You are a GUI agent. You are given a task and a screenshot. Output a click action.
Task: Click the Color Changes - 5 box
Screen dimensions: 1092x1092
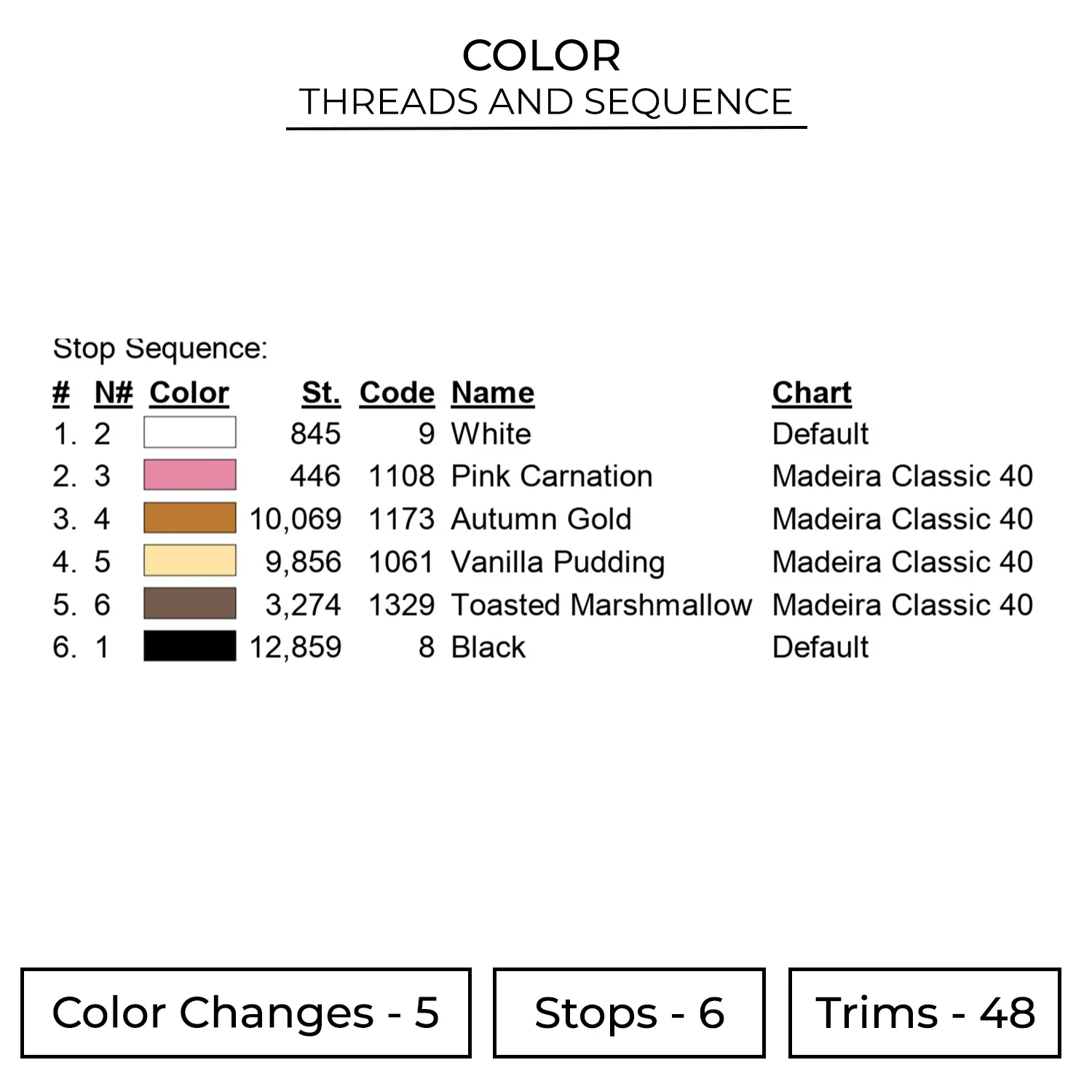pos(246,1013)
